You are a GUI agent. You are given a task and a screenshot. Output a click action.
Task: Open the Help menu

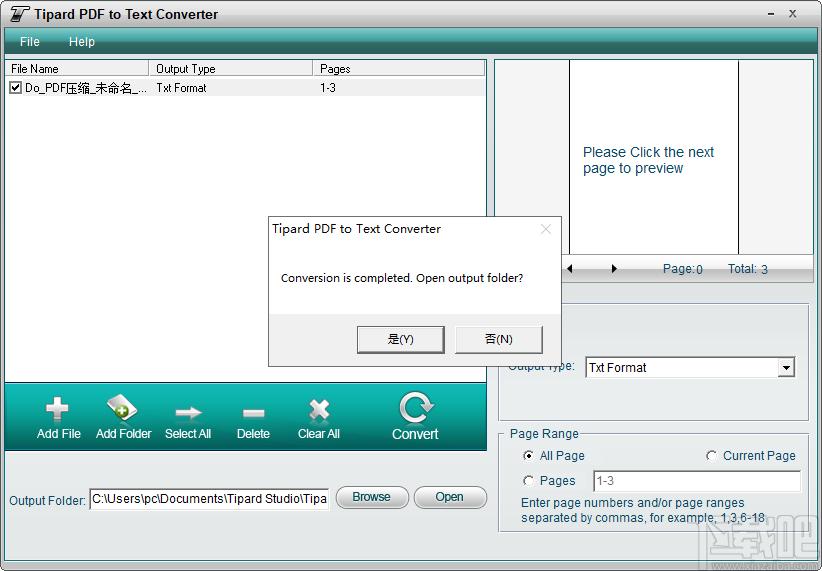[82, 41]
